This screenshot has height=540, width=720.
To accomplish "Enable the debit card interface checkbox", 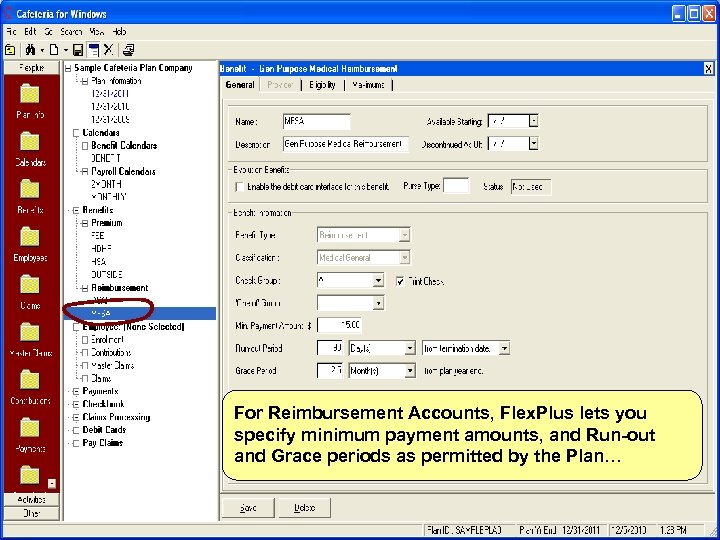I will (x=239, y=187).
